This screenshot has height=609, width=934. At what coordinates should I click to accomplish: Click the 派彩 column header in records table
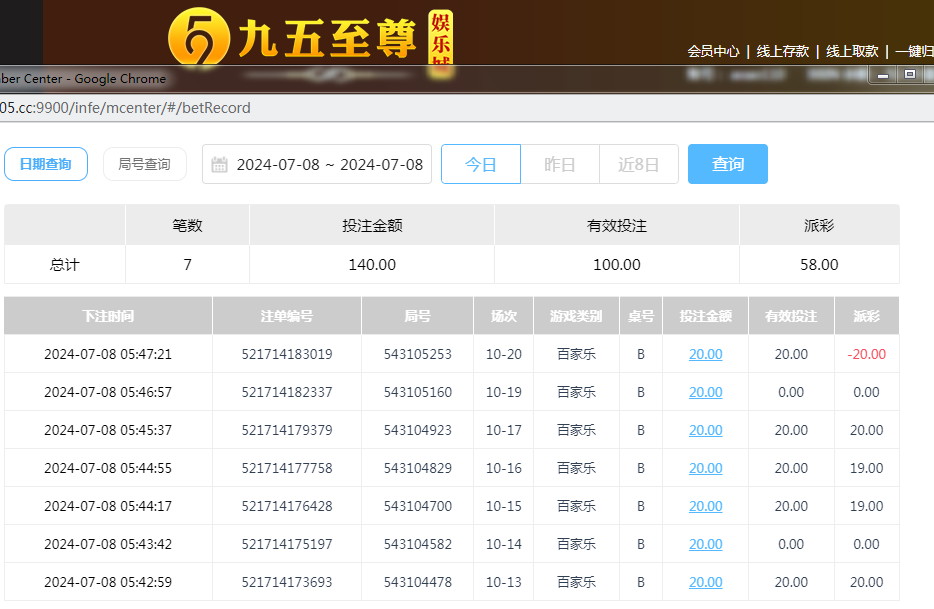tap(866, 316)
